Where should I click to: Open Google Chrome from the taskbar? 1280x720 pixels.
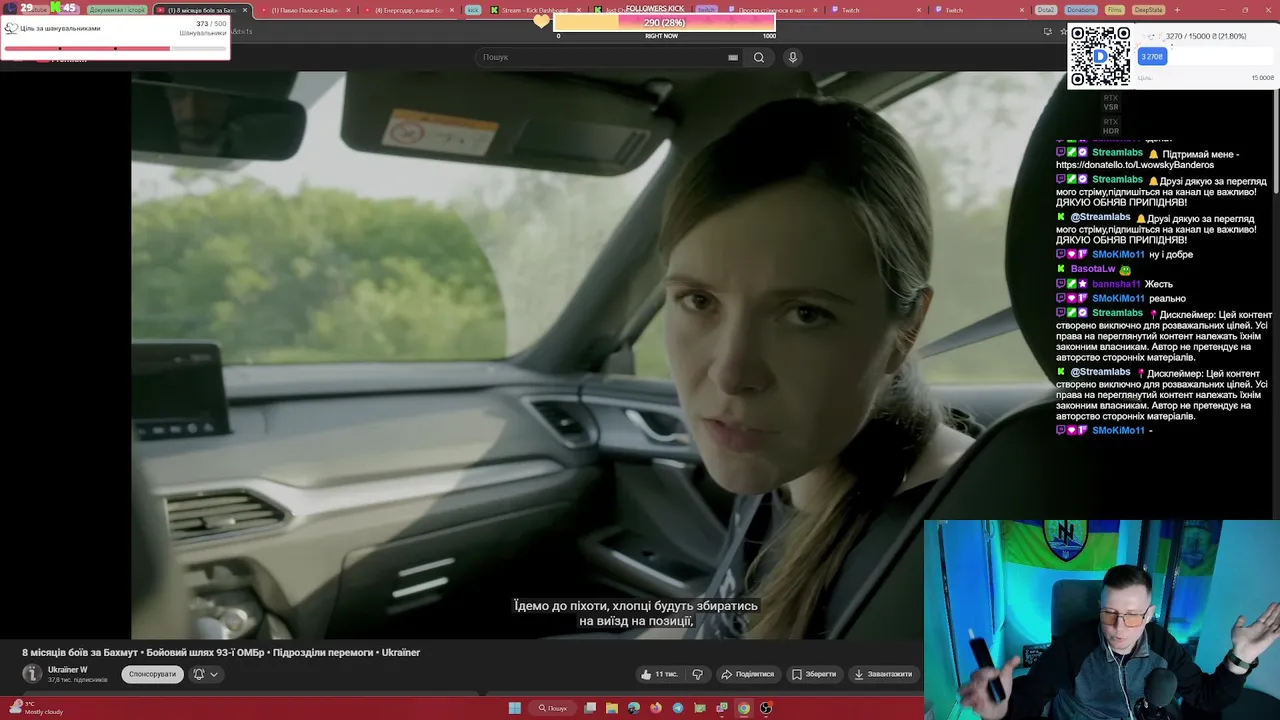point(743,708)
